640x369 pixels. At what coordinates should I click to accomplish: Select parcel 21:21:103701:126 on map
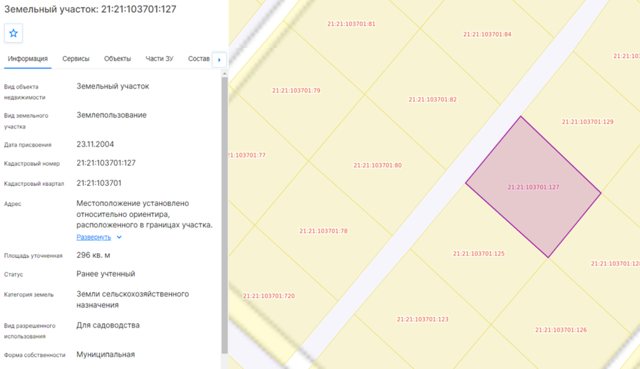(x=561, y=330)
